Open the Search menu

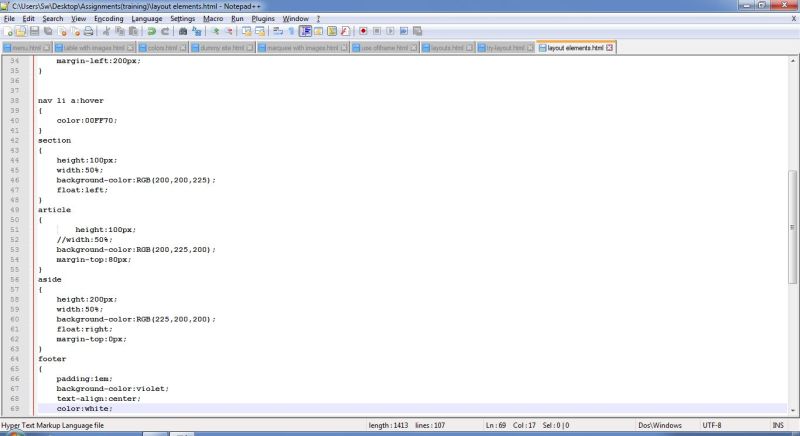coord(53,18)
